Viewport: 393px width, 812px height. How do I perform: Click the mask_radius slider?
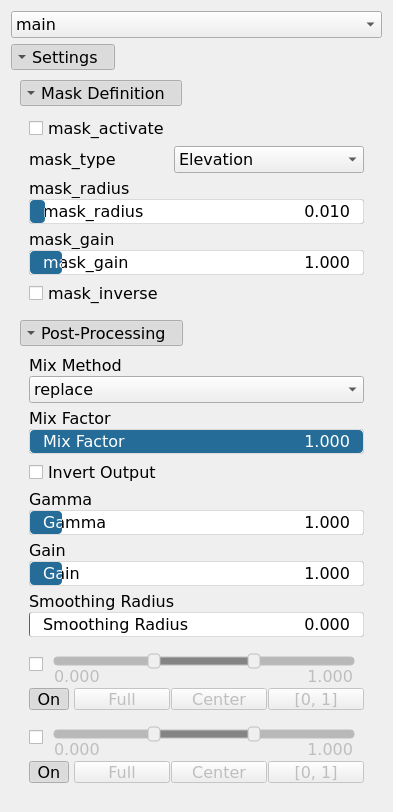196,211
